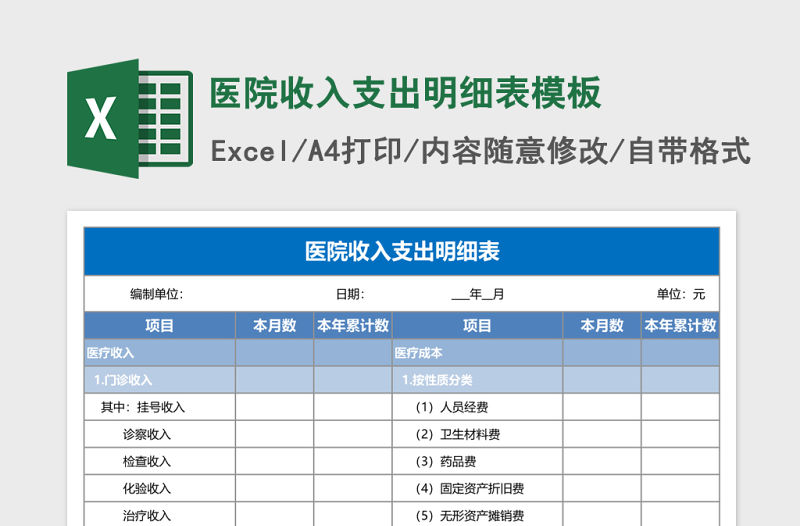Click the 医疗收入 category row
The image size is (800, 526).
pyautogui.click(x=111, y=353)
